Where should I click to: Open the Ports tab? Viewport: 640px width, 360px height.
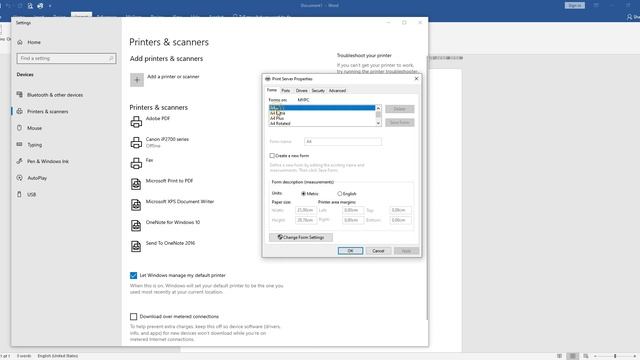(x=286, y=91)
